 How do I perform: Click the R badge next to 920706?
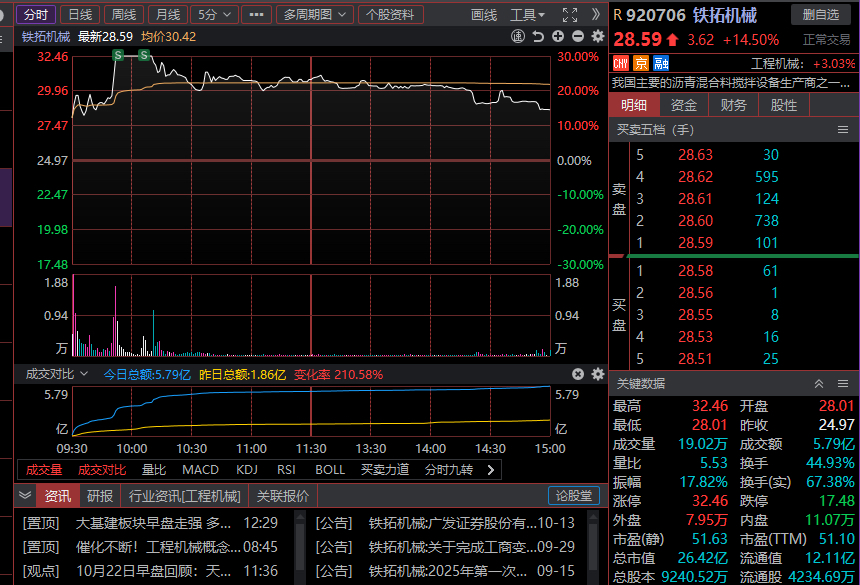tap(618, 15)
